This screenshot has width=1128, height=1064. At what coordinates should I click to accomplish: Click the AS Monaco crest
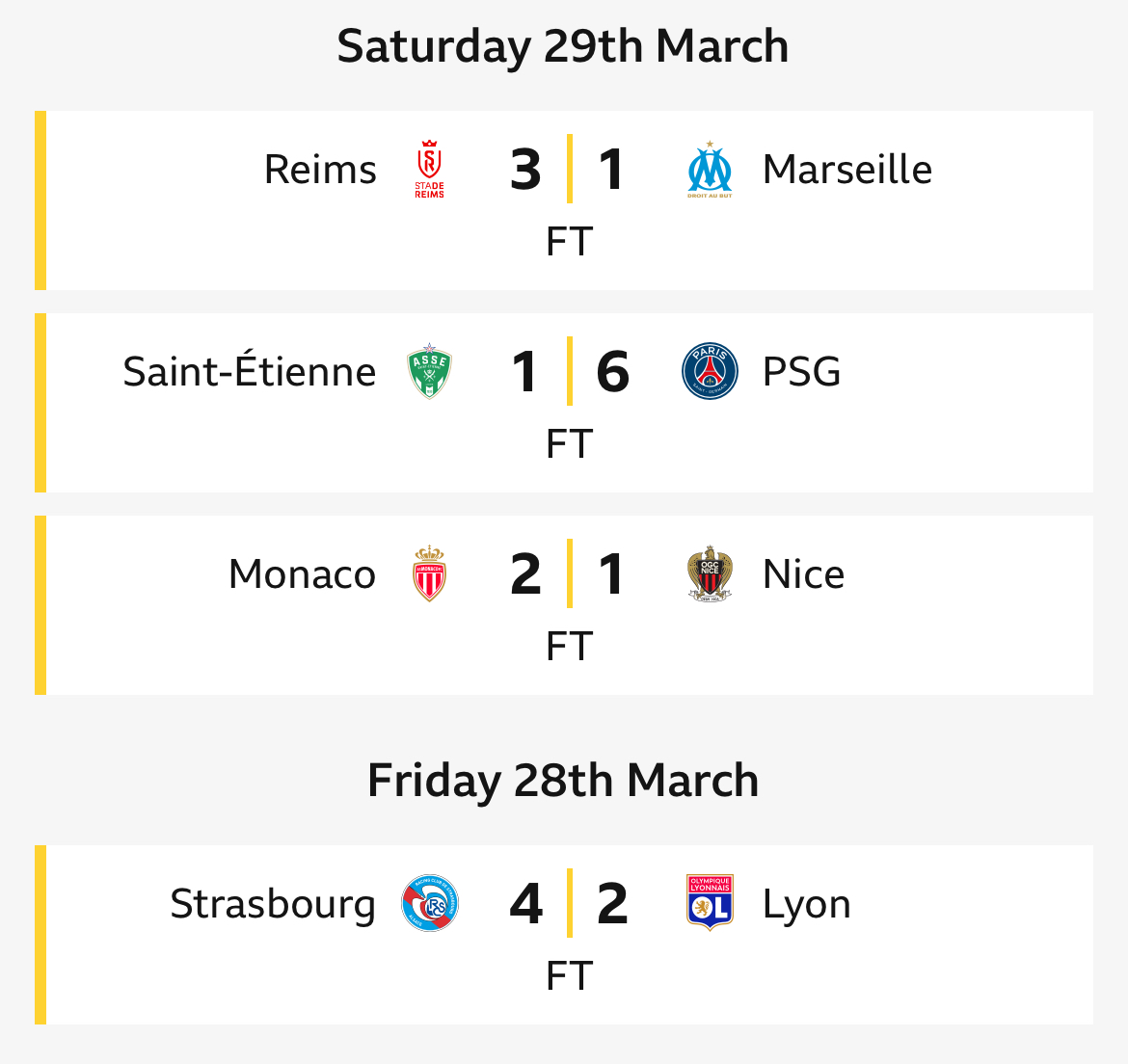pos(429,573)
